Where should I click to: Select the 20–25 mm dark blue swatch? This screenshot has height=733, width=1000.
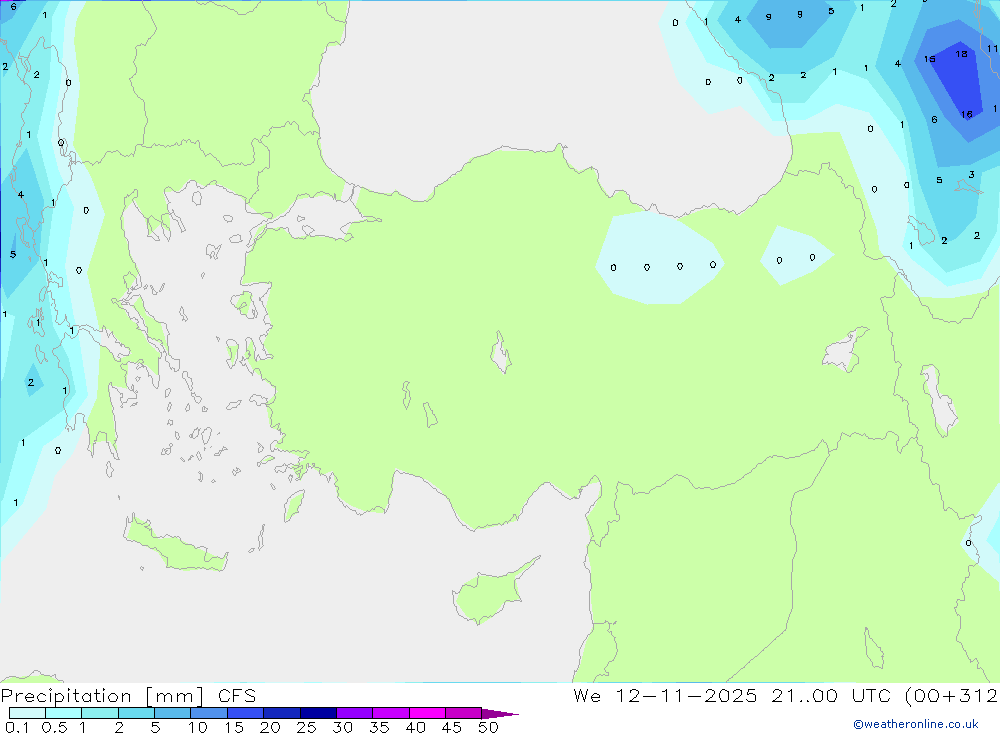(x=281, y=713)
